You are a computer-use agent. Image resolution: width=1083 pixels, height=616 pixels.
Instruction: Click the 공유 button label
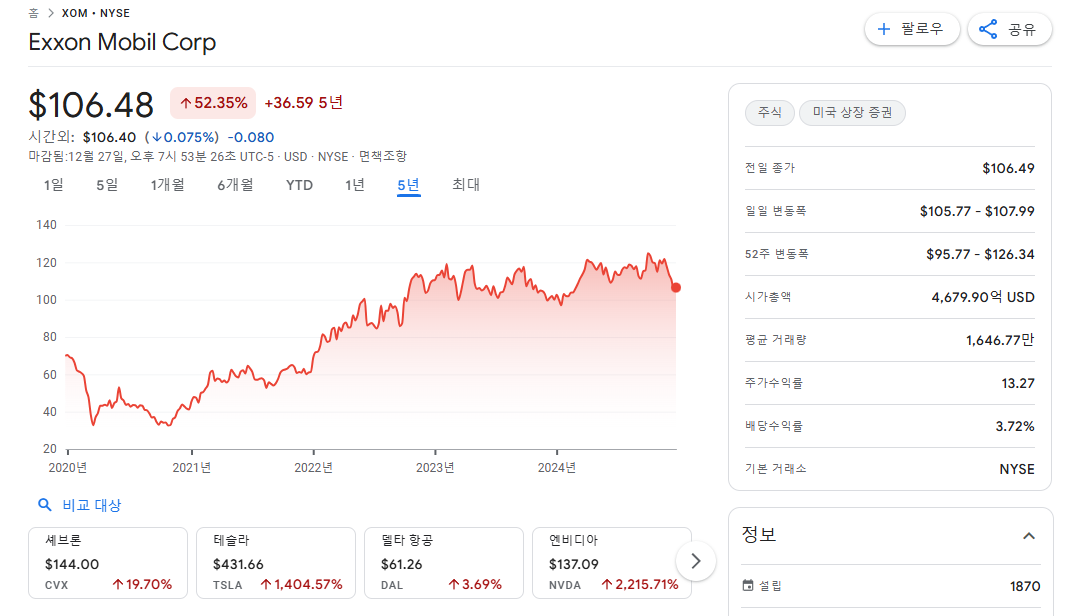[x=1022, y=29]
